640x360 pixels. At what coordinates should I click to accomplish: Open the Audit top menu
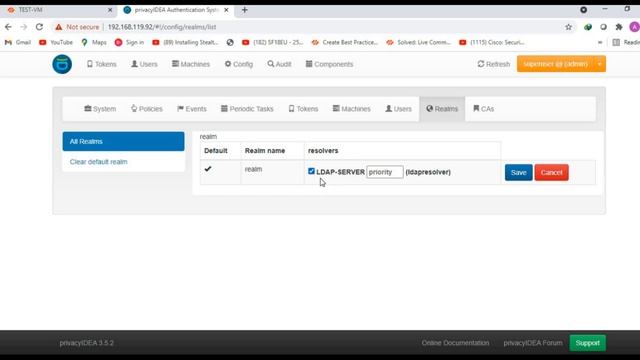[x=279, y=64]
